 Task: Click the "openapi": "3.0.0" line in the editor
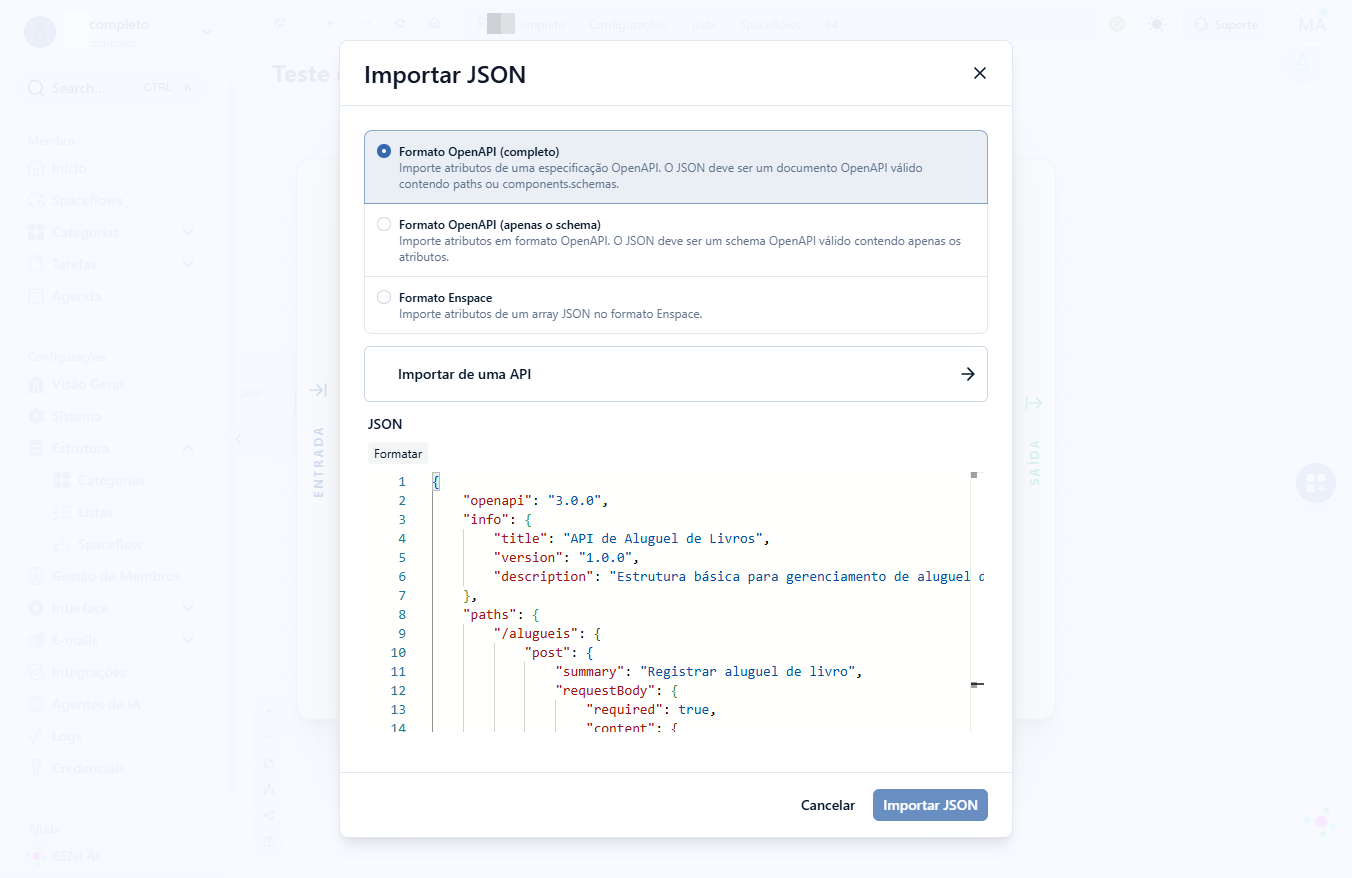point(535,500)
